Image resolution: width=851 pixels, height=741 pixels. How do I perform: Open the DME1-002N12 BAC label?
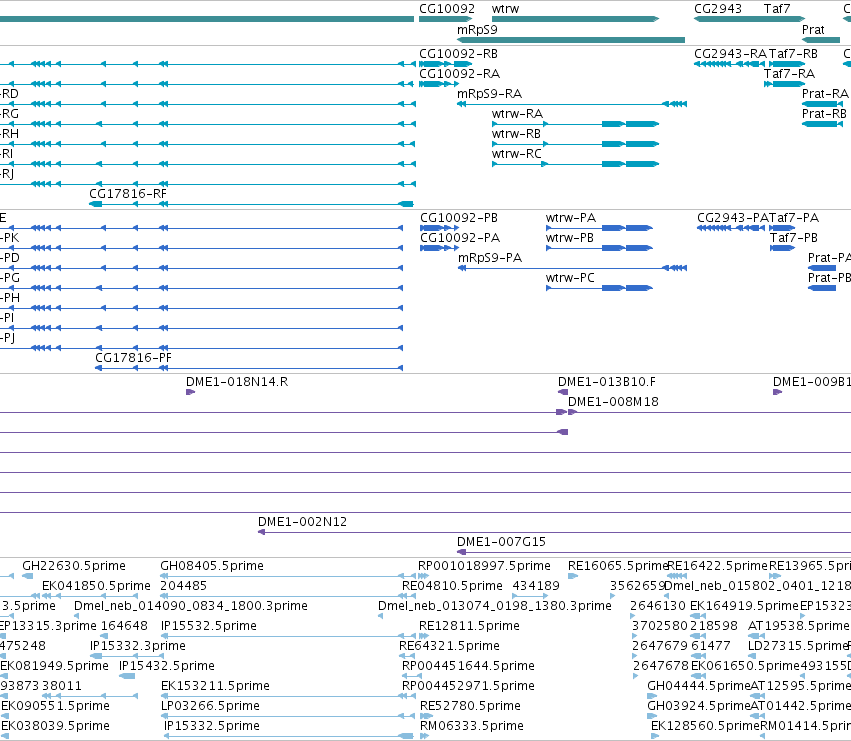pos(302,522)
